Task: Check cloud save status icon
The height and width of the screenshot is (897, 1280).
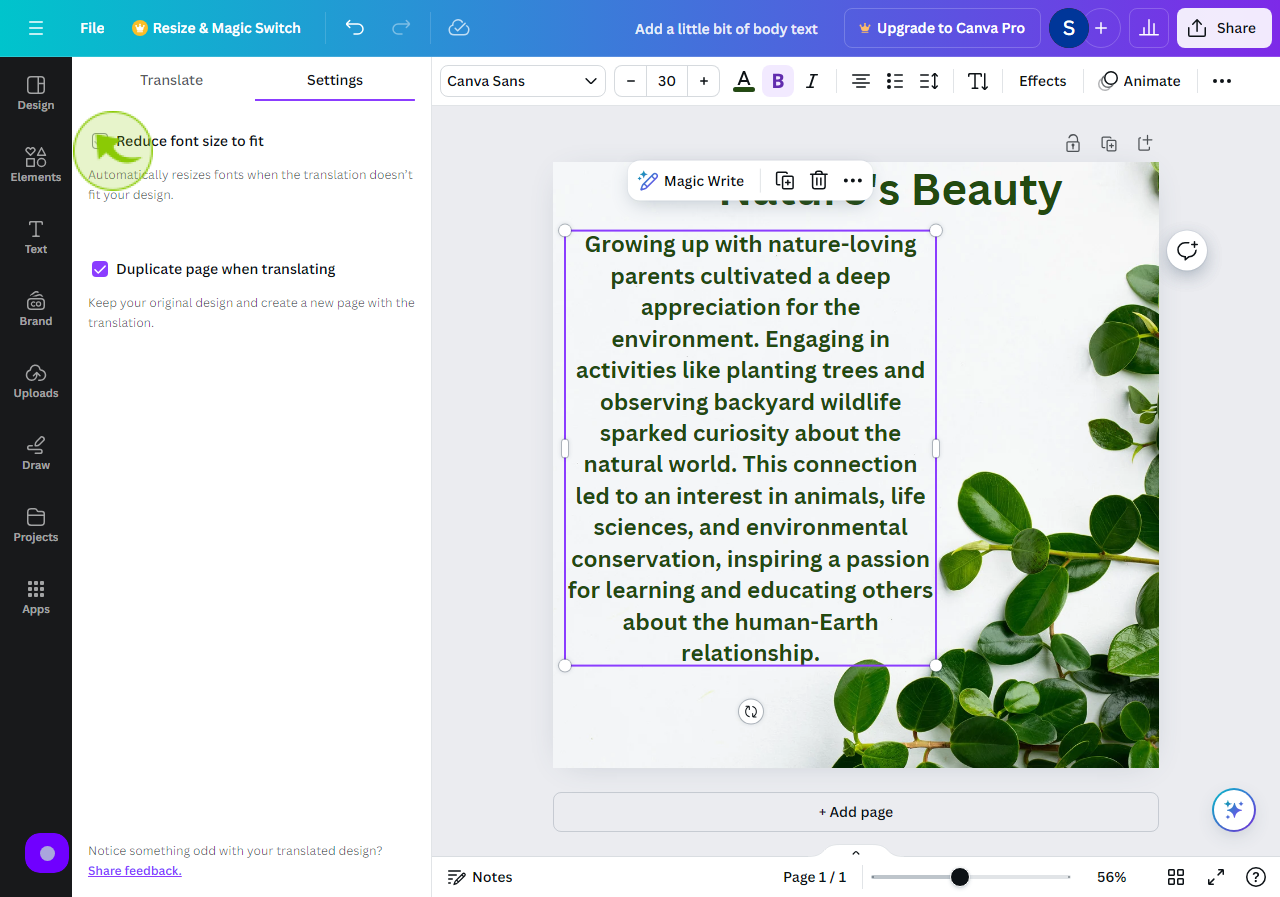Action: click(x=459, y=28)
